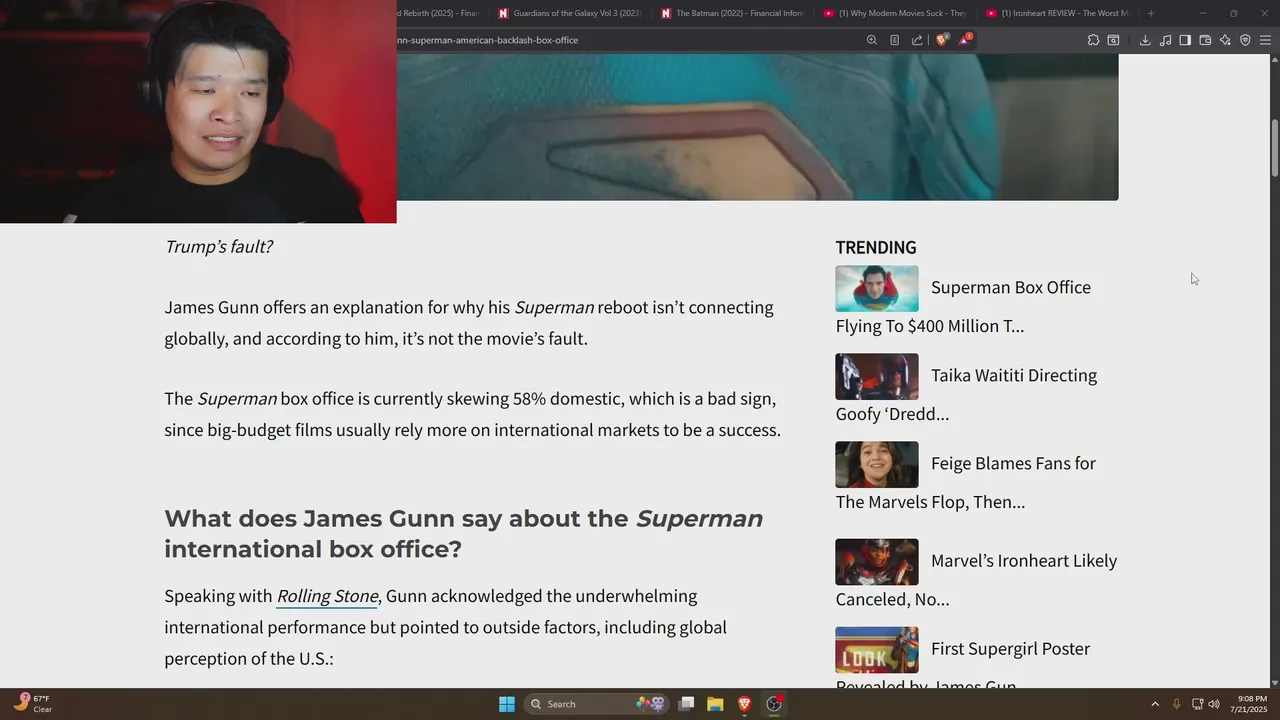
Task: Click the Superman international box office heading
Action: pos(463,533)
